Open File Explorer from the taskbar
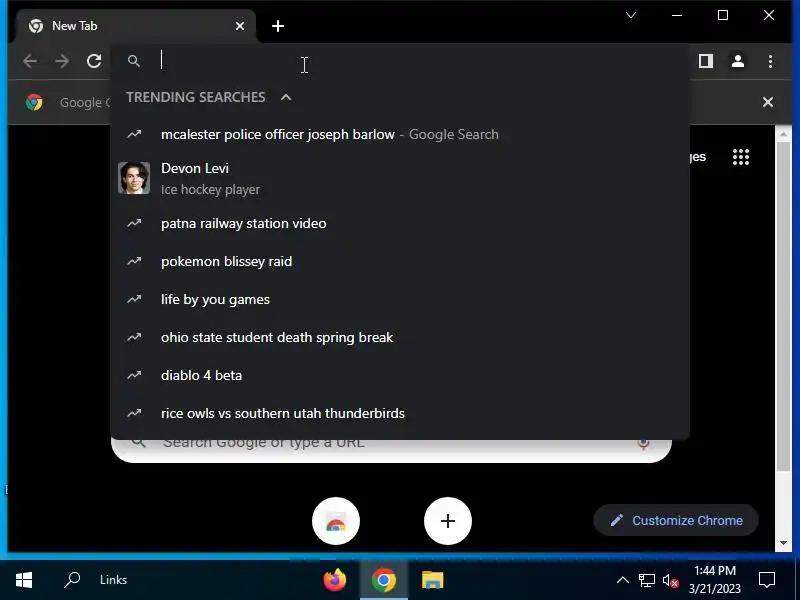 [433, 580]
